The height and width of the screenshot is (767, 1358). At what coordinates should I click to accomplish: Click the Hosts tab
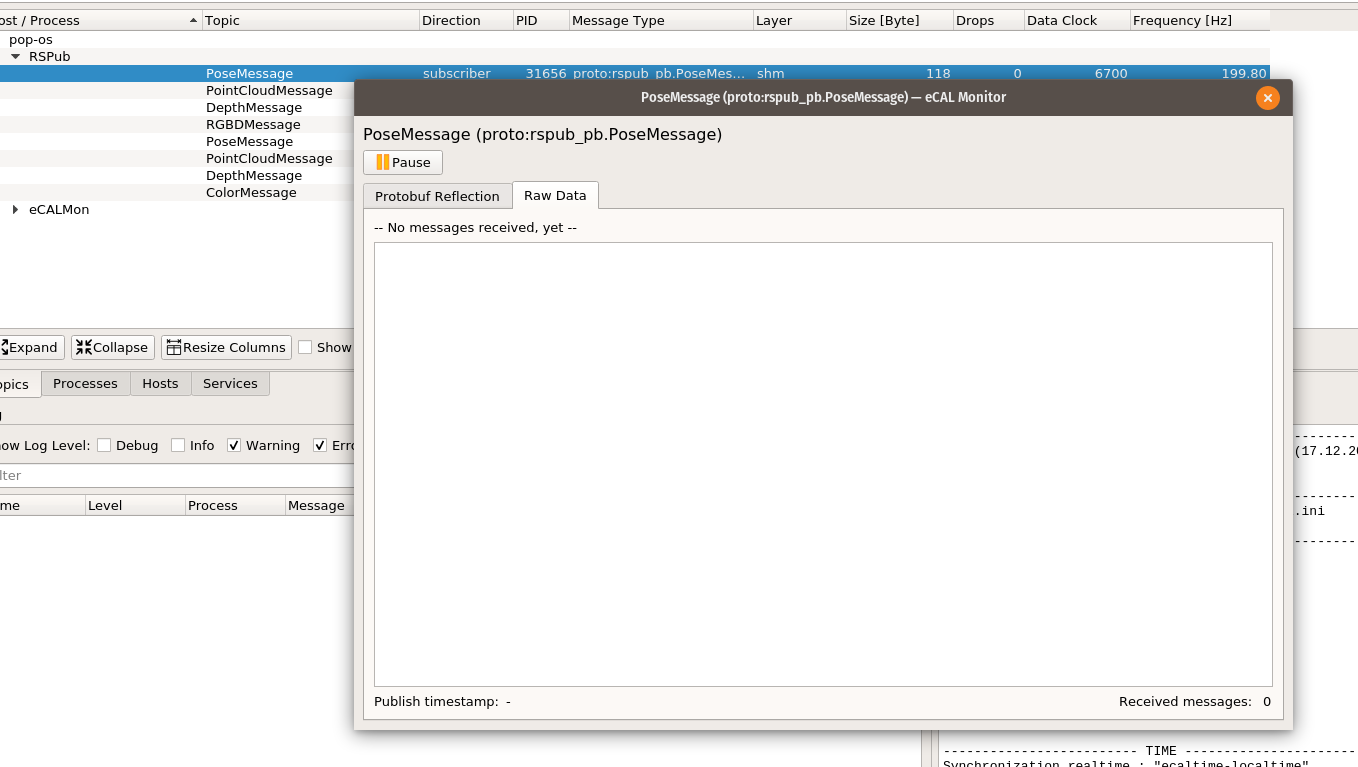(x=160, y=383)
